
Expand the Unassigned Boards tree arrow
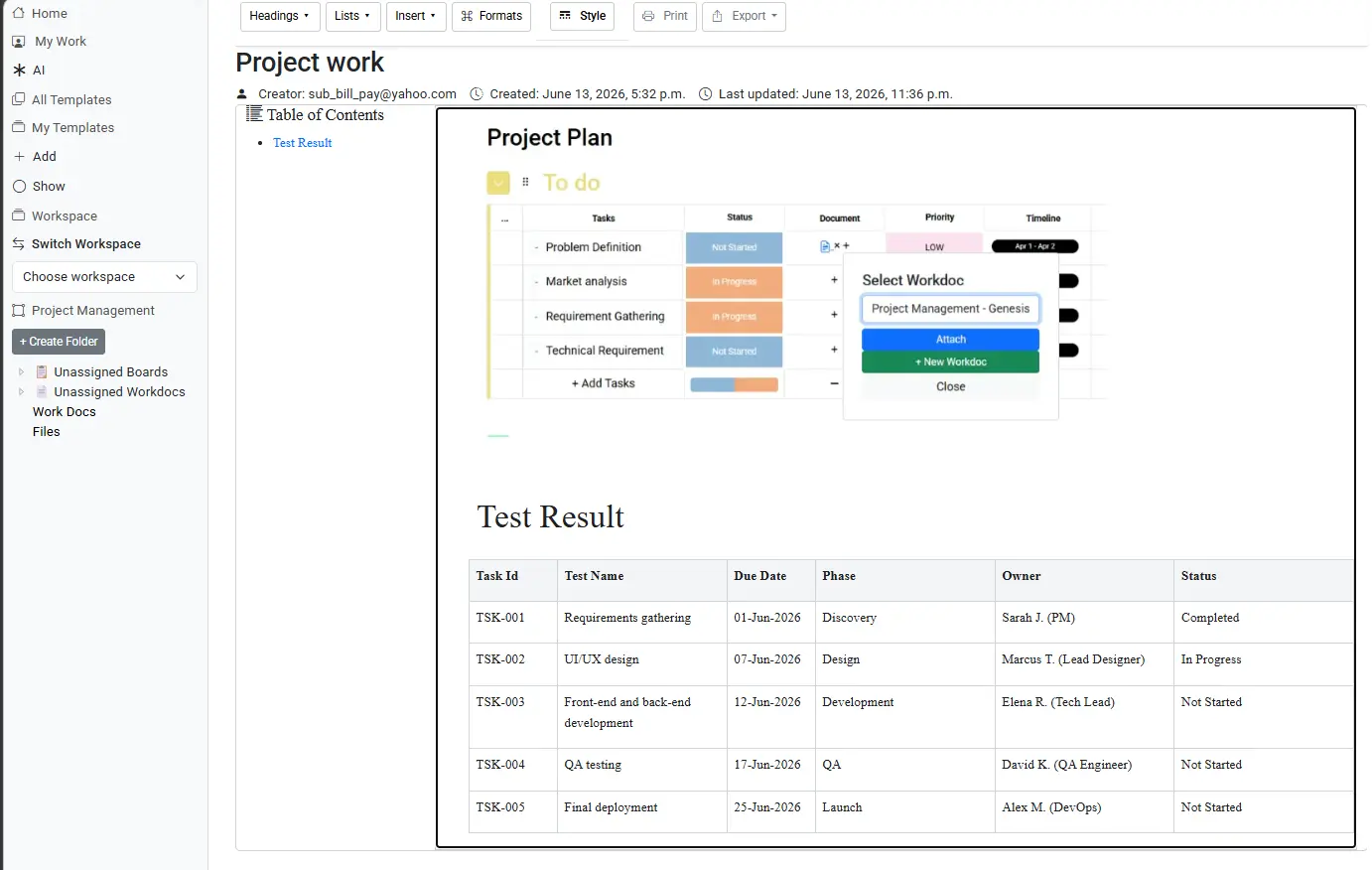[x=21, y=371]
